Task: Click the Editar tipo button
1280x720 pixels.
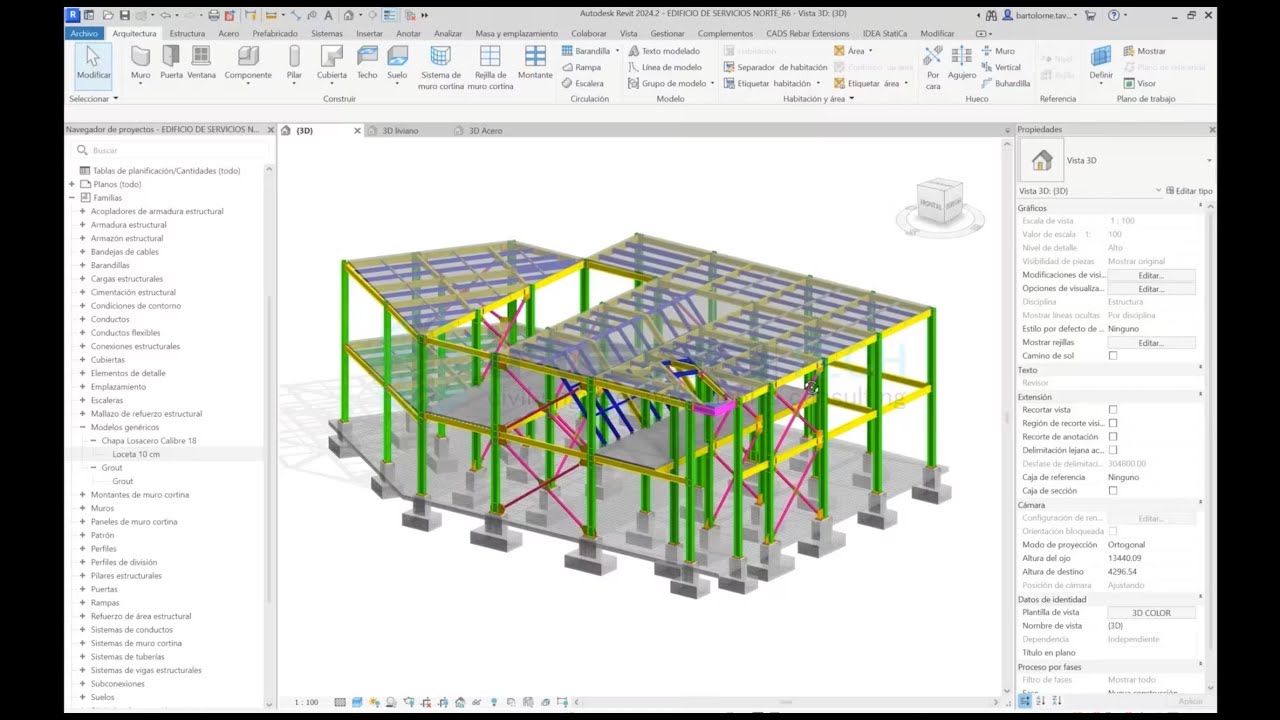Action: (x=1189, y=191)
